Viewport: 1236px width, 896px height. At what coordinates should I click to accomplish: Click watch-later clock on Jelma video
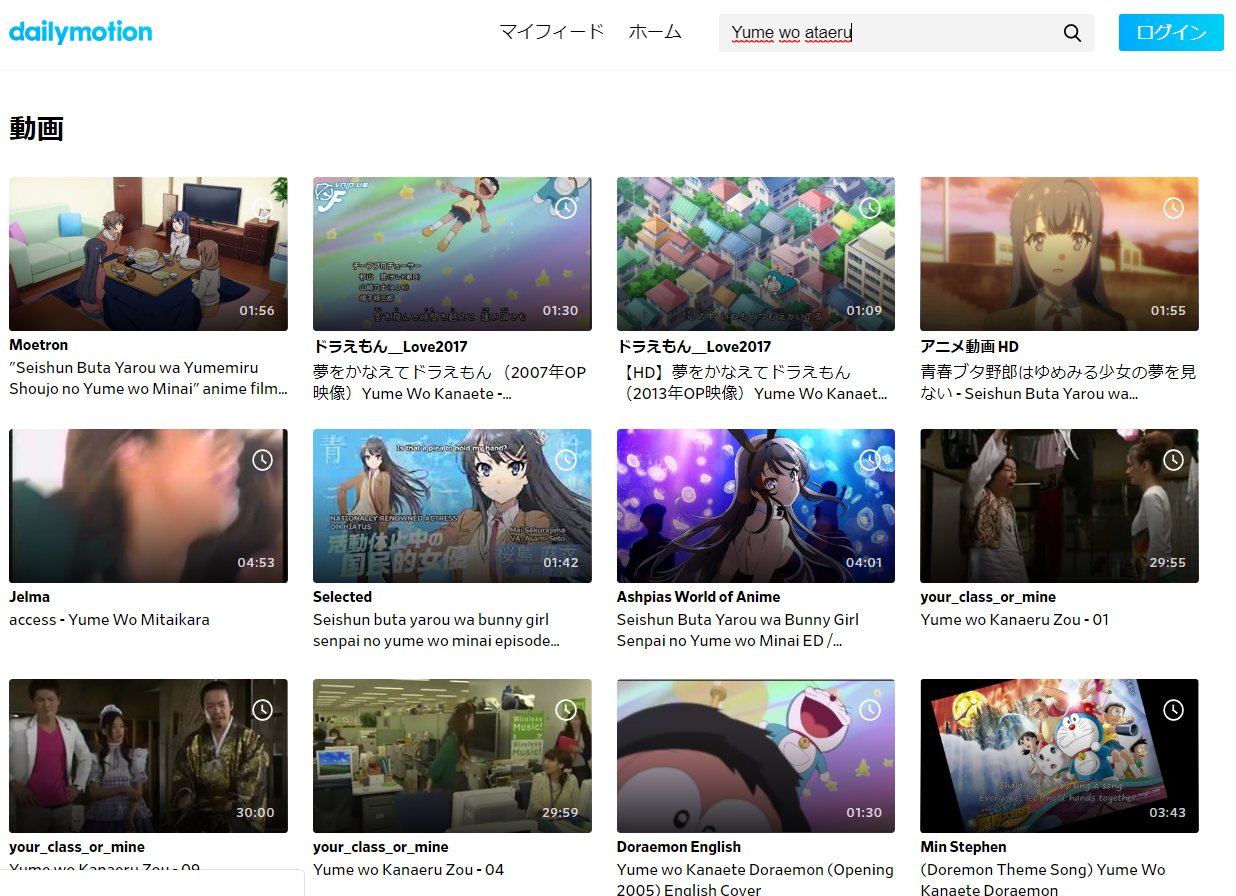pos(262,460)
